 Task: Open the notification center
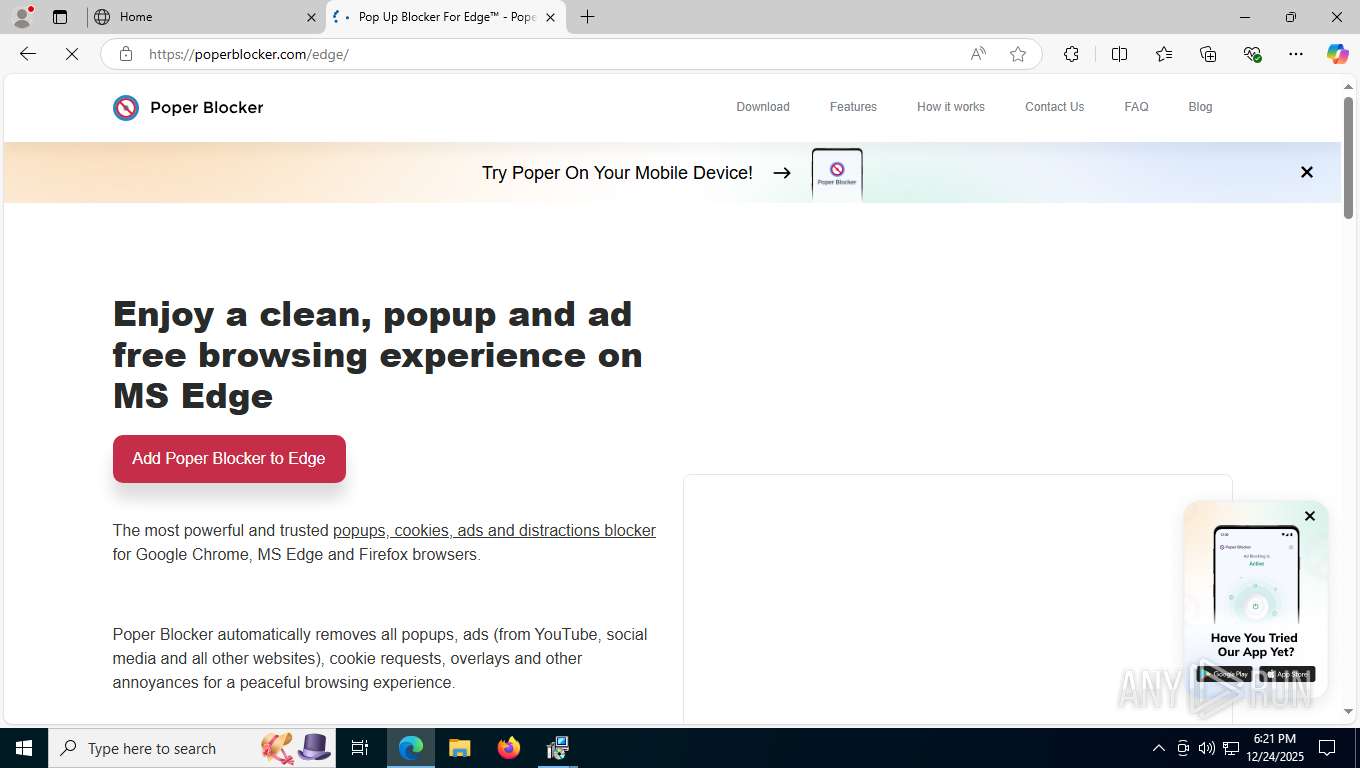click(x=1327, y=748)
